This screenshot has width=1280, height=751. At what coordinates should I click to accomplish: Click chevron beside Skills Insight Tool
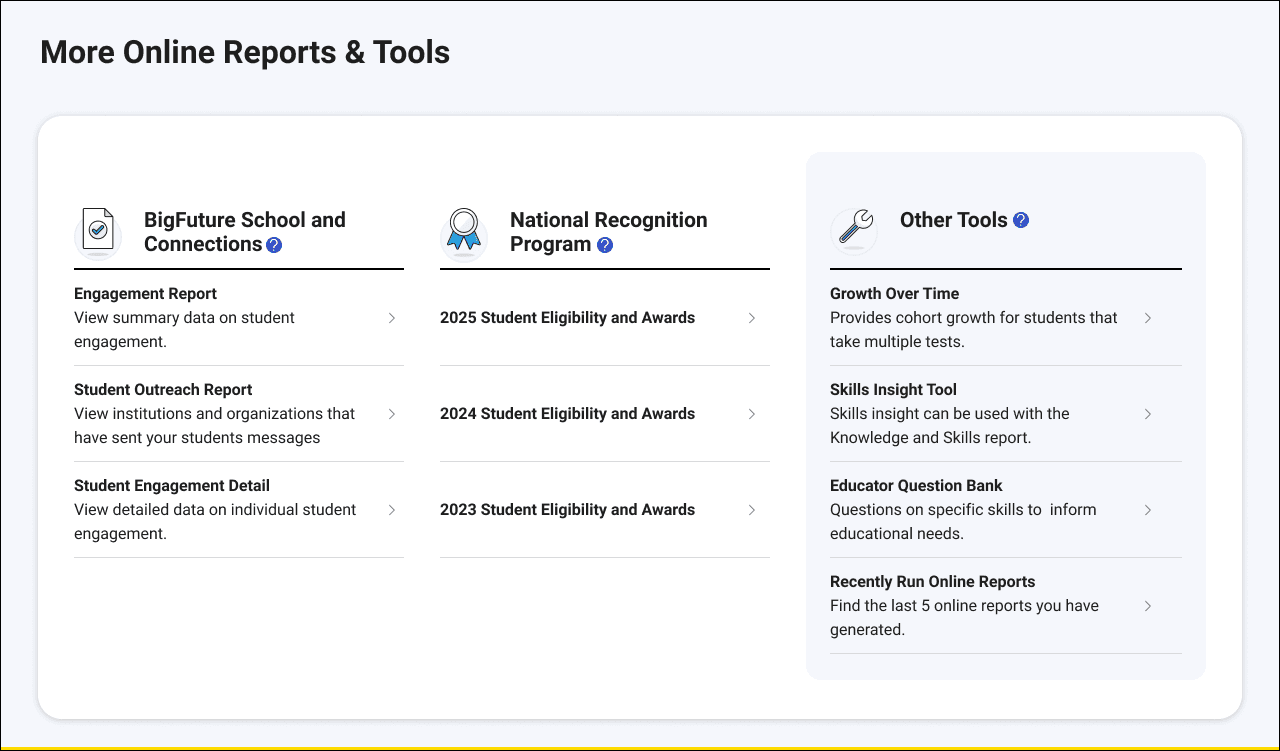coord(1148,414)
